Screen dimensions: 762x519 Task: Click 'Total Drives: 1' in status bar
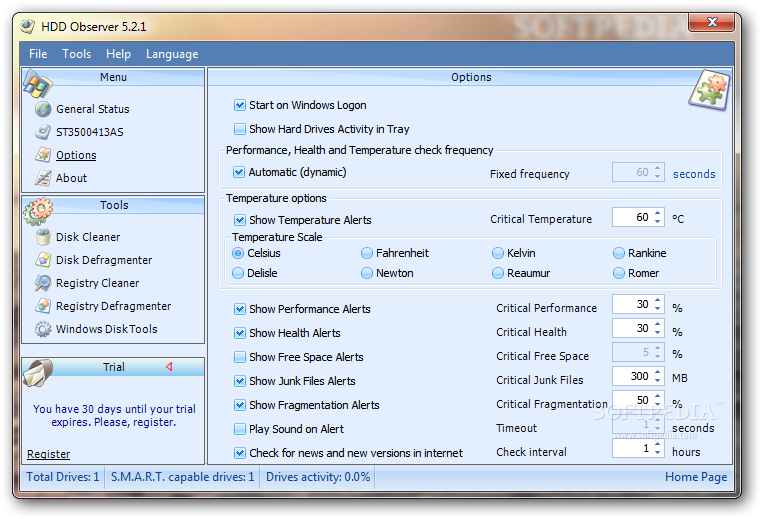tap(63, 477)
